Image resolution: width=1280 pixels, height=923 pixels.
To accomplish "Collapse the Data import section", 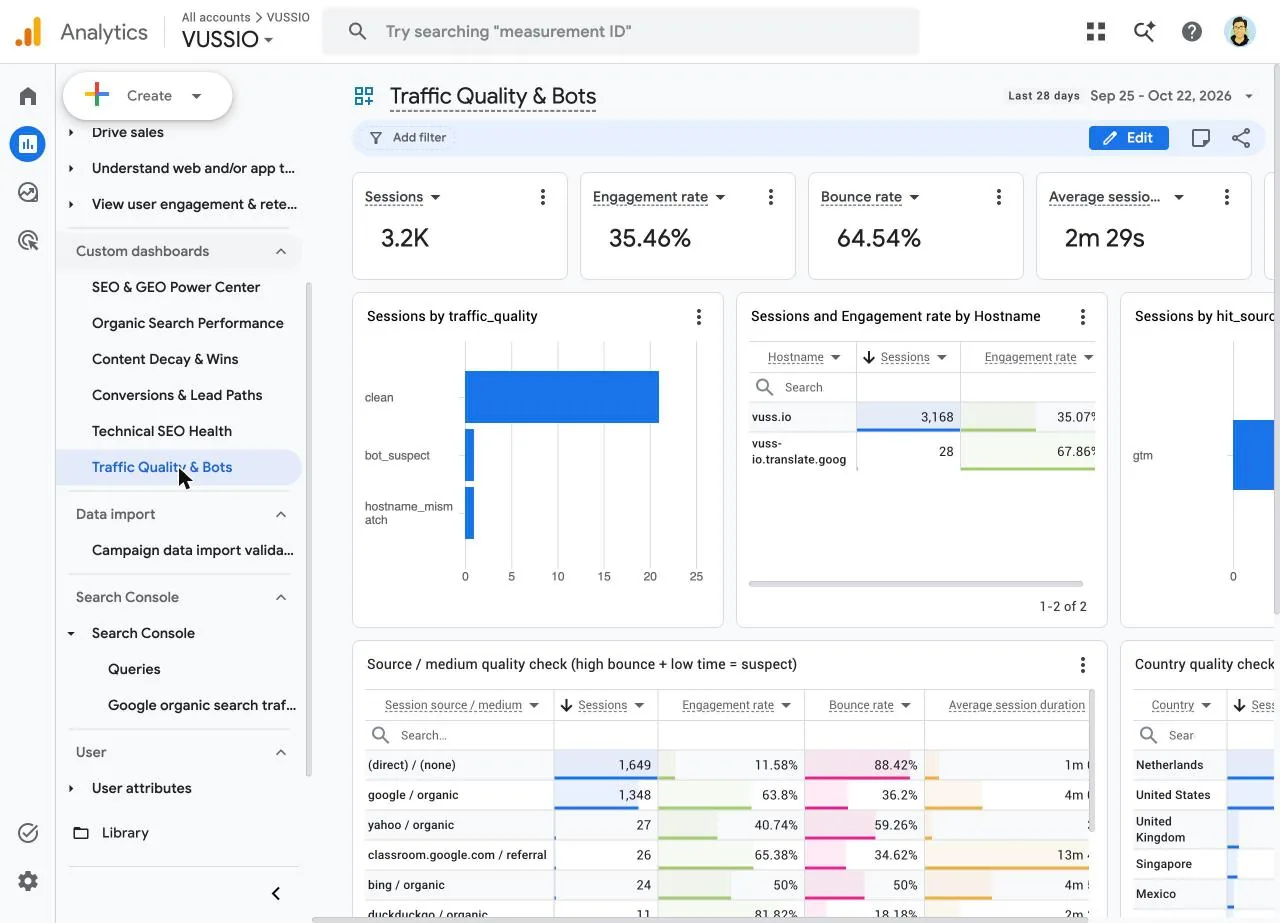I will 281,514.
